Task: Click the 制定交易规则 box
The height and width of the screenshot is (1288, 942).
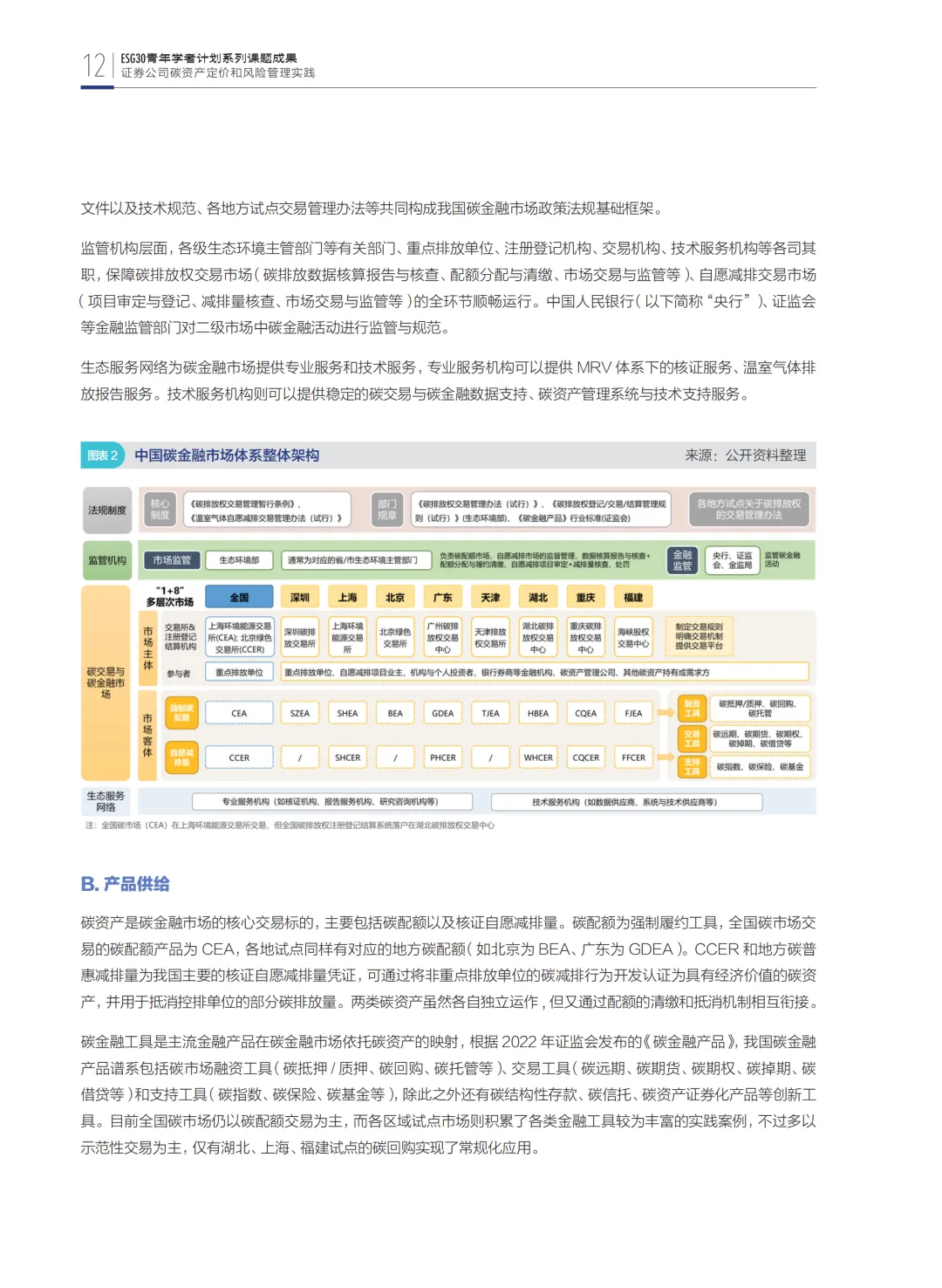Action: (x=699, y=636)
